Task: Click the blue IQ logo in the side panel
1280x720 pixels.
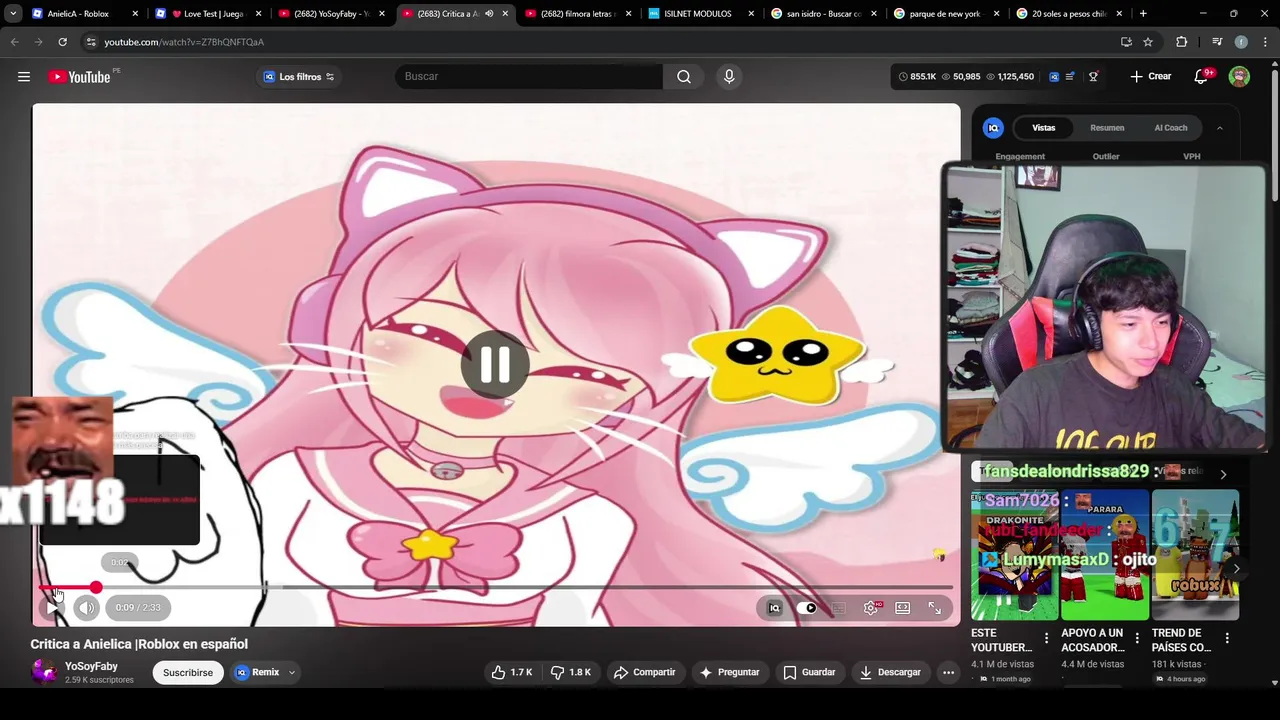Action: 993,128
